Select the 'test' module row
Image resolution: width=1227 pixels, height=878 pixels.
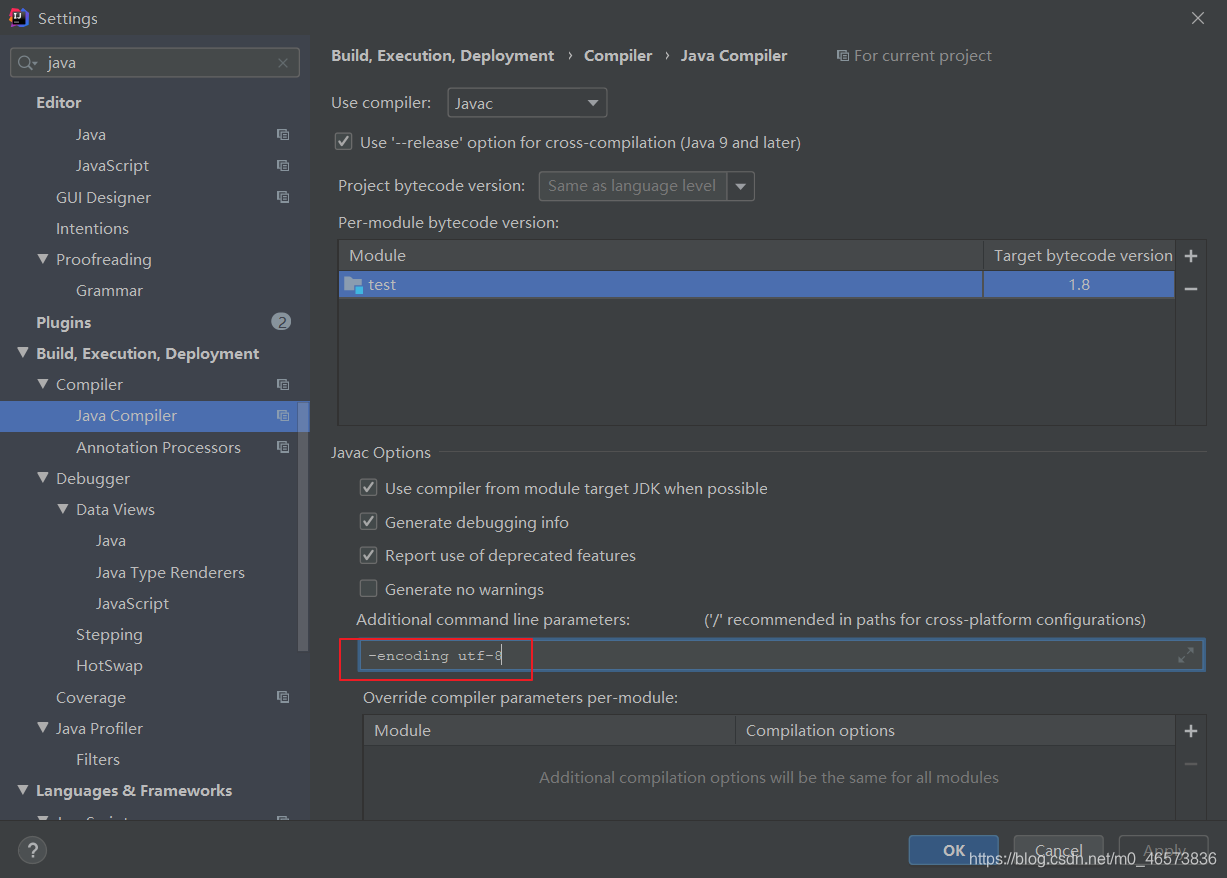tap(757, 285)
